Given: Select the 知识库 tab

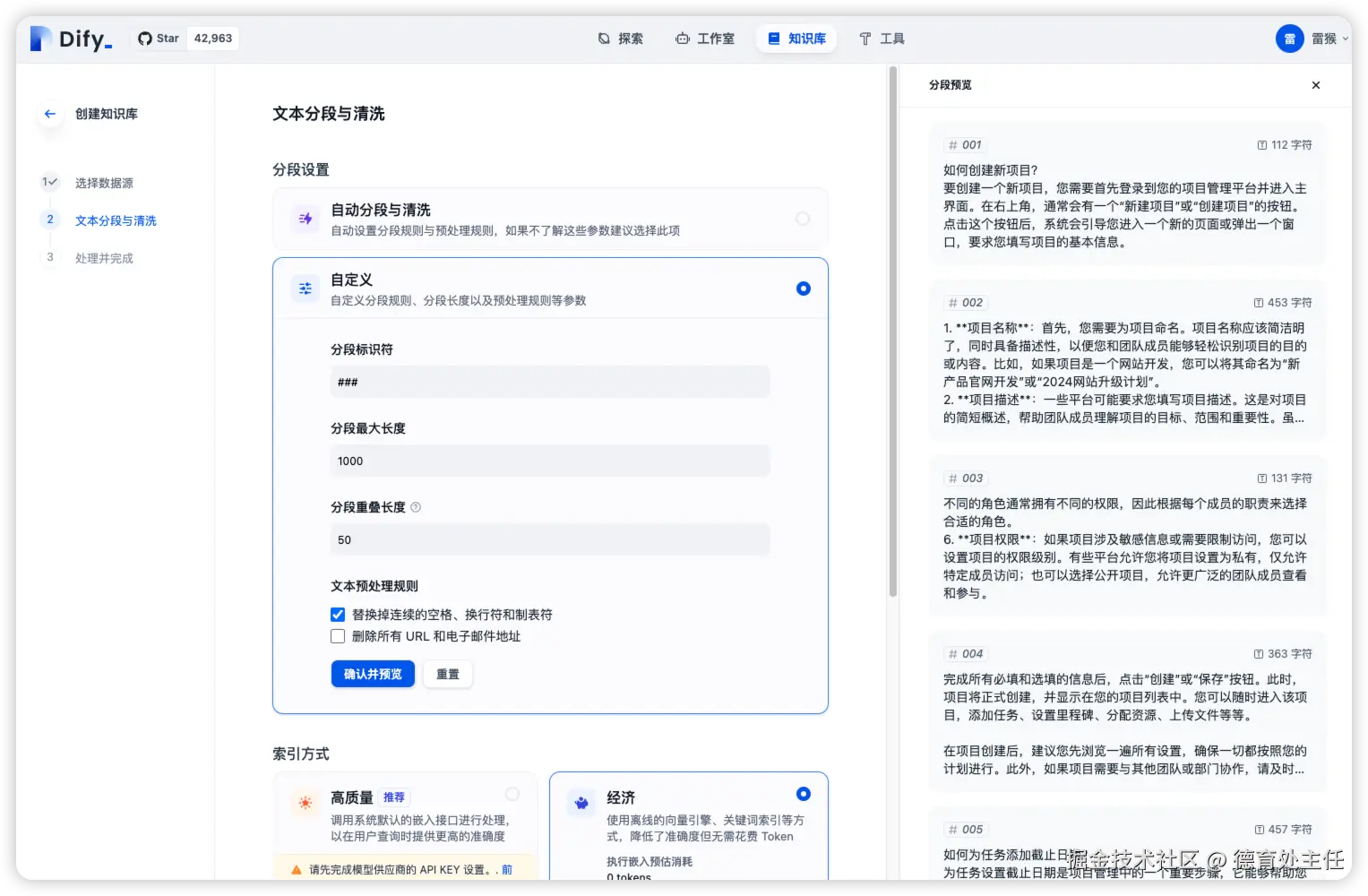Looking at the screenshot, I should click(796, 39).
